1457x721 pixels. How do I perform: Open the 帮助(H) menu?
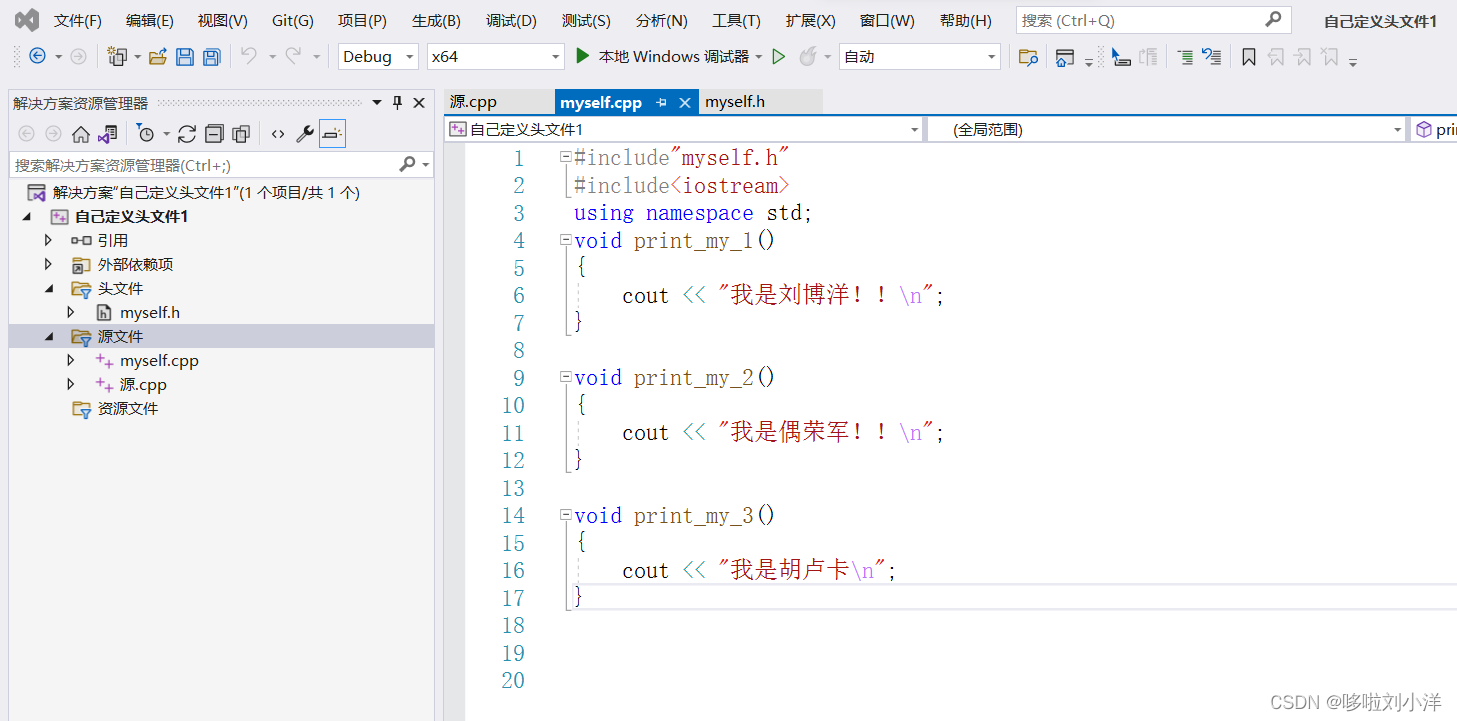point(965,20)
